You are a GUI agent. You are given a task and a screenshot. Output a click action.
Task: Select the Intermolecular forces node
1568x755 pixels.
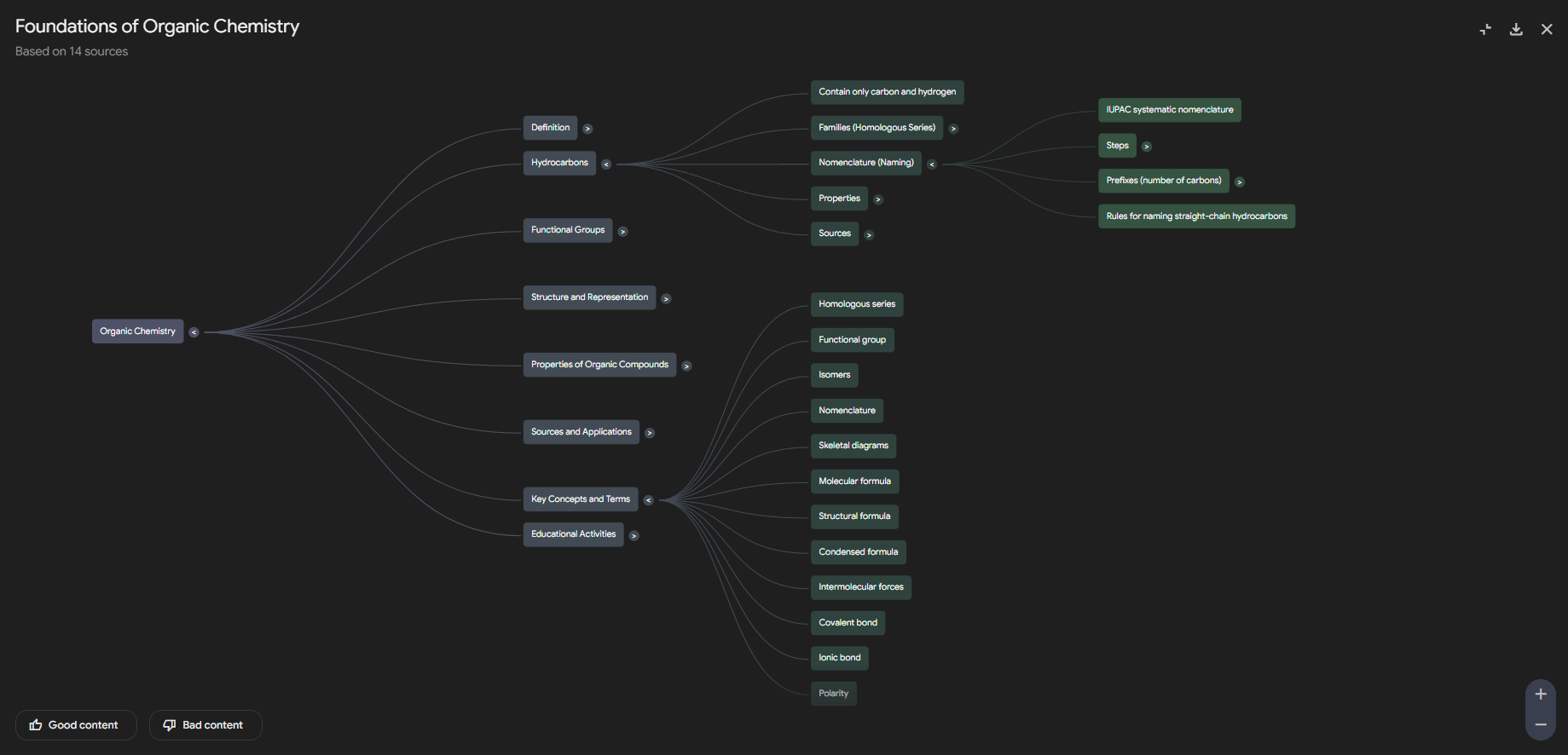point(861,587)
